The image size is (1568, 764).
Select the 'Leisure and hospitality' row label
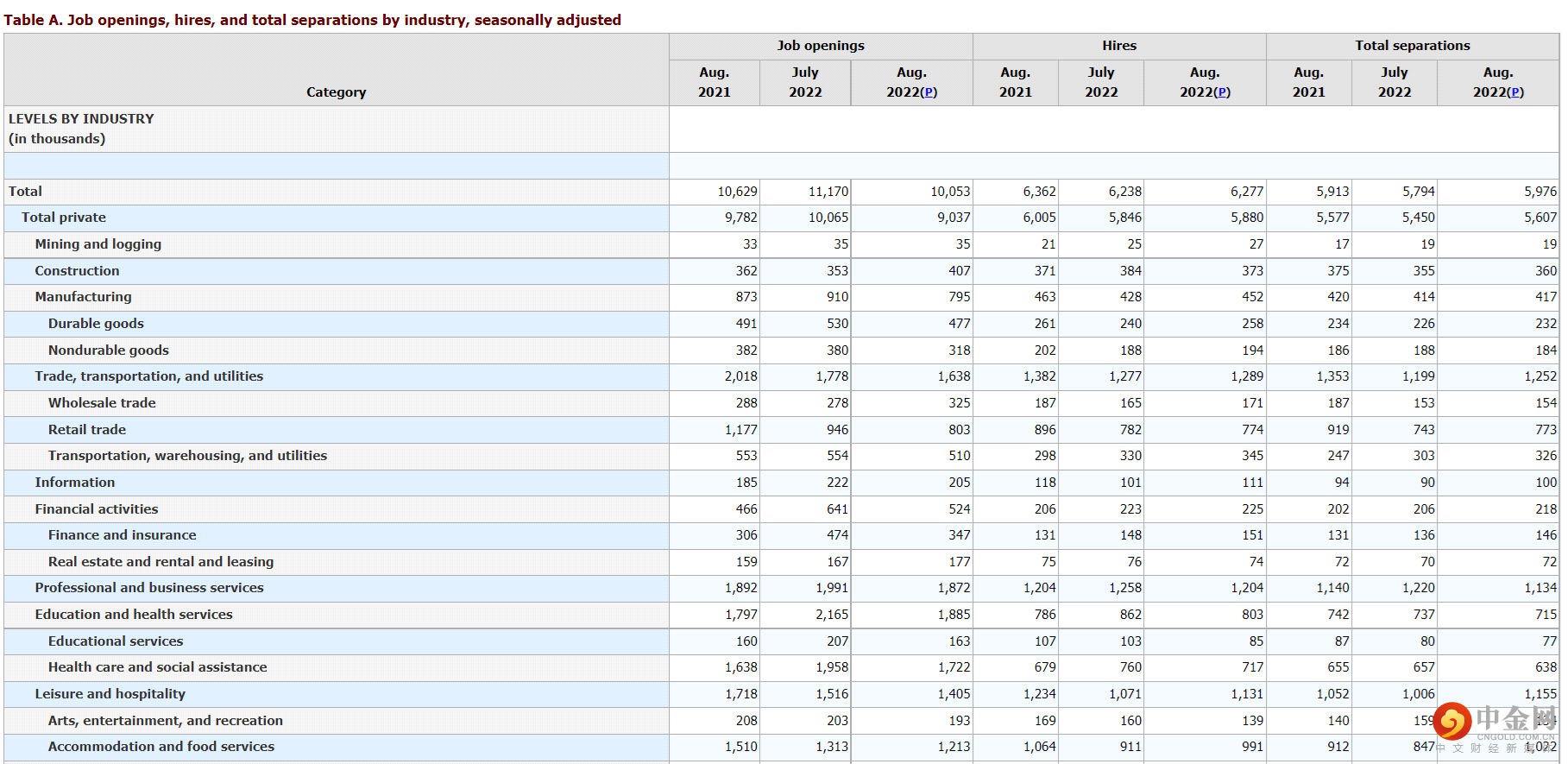tap(110, 694)
